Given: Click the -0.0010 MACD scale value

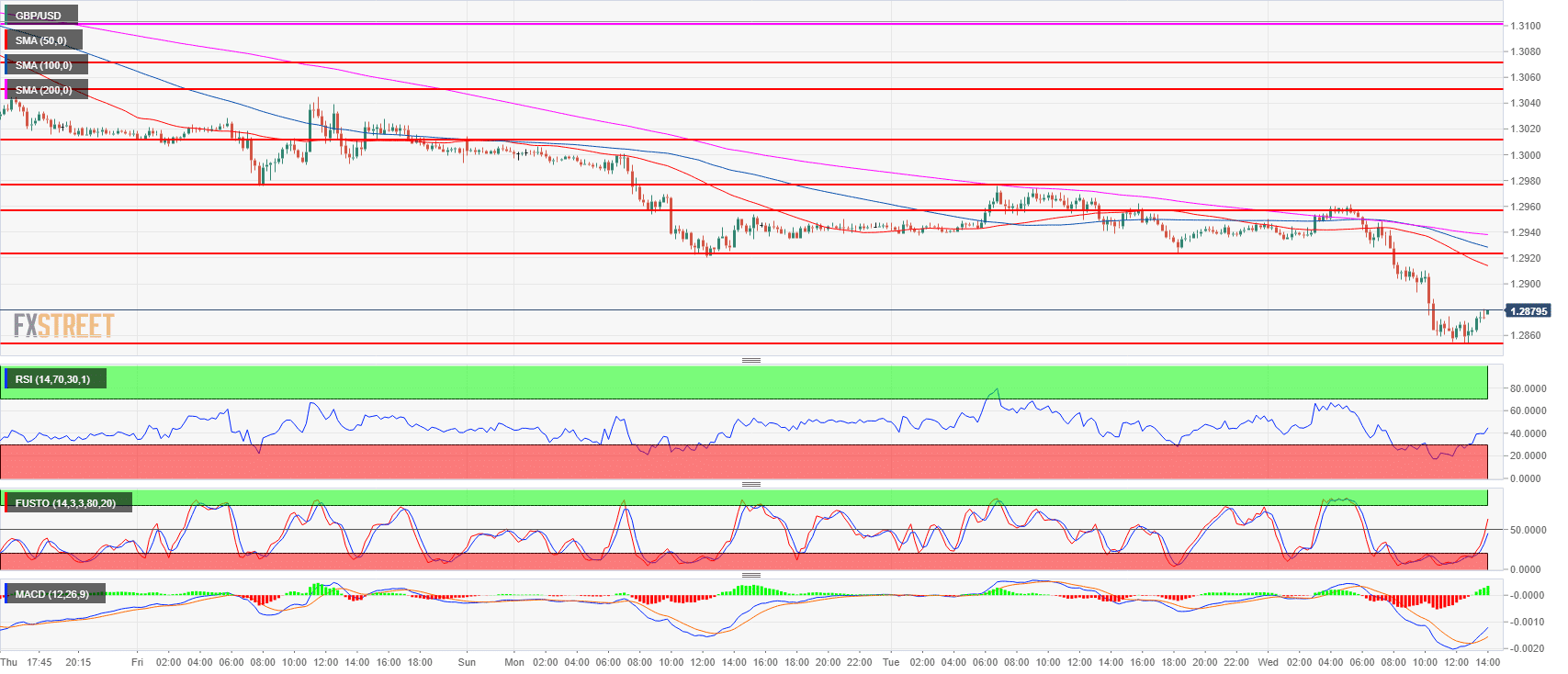Looking at the screenshot, I should click(1527, 622).
